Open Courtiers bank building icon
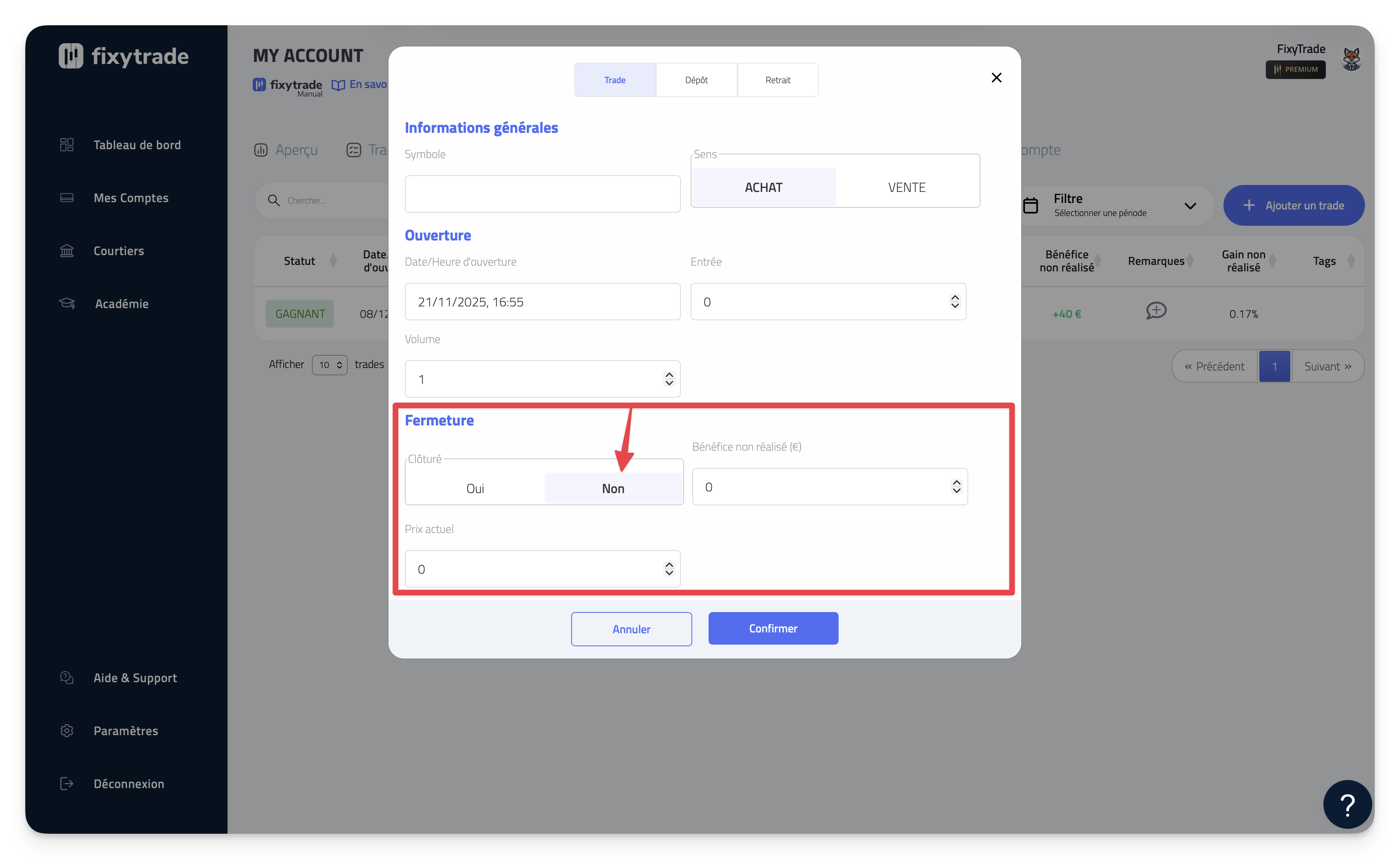Screen dimensions: 1400x859 (x=66, y=251)
